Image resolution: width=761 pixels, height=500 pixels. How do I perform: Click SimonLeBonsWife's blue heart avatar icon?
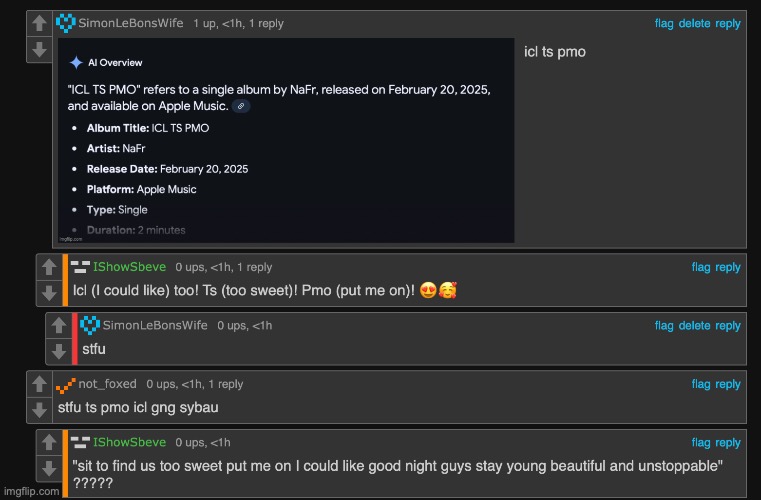coord(65,22)
